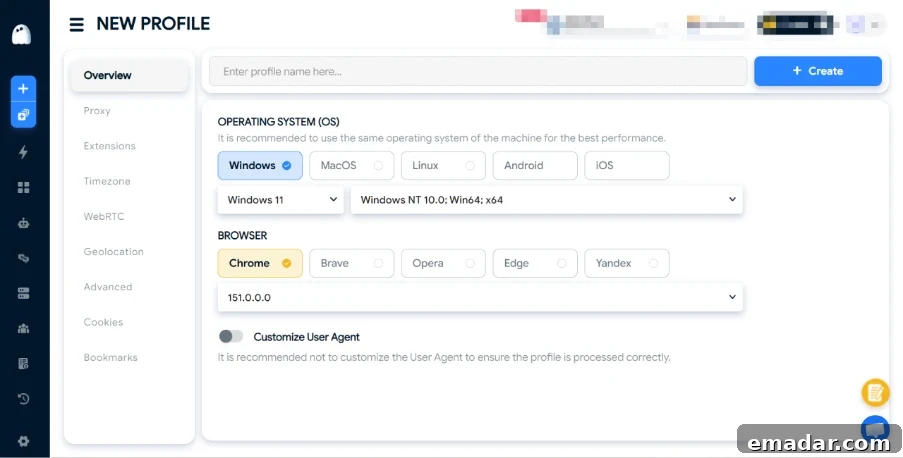Screen dimensions: 903x458
Task: Open the link sidebar icon
Action: (23, 258)
